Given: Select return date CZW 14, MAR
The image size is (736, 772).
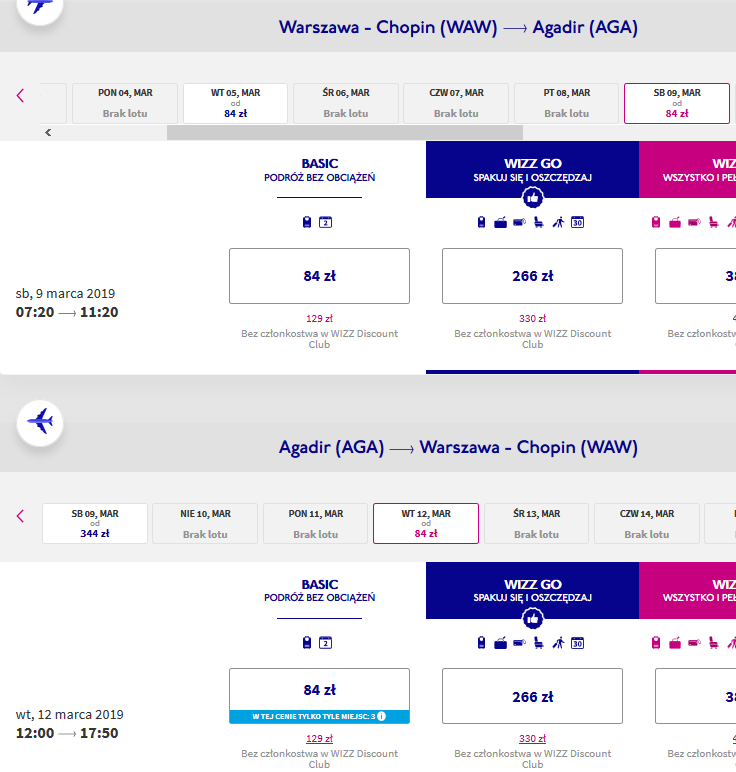Looking at the screenshot, I should click(x=647, y=523).
